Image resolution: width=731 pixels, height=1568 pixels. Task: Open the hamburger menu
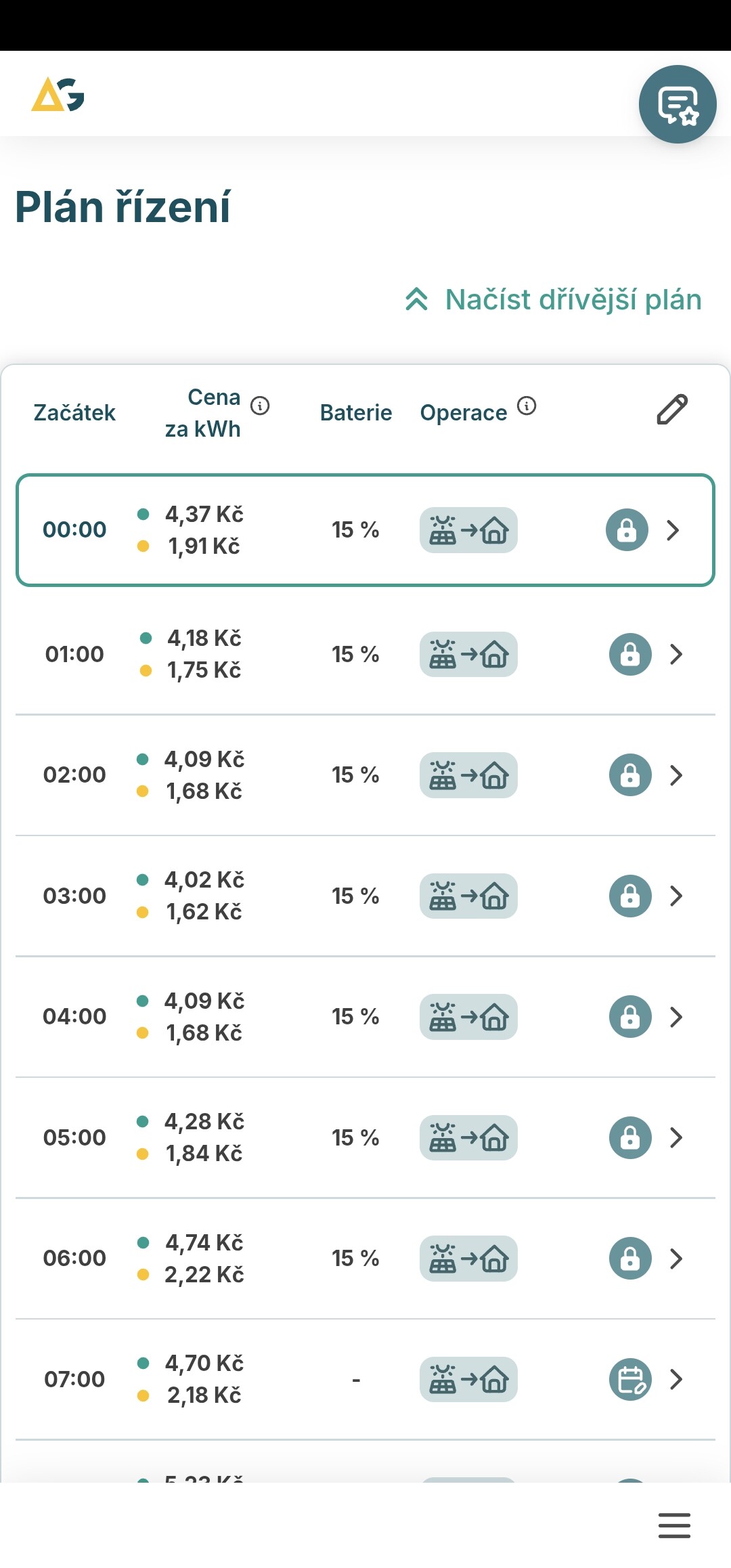[x=674, y=1525]
